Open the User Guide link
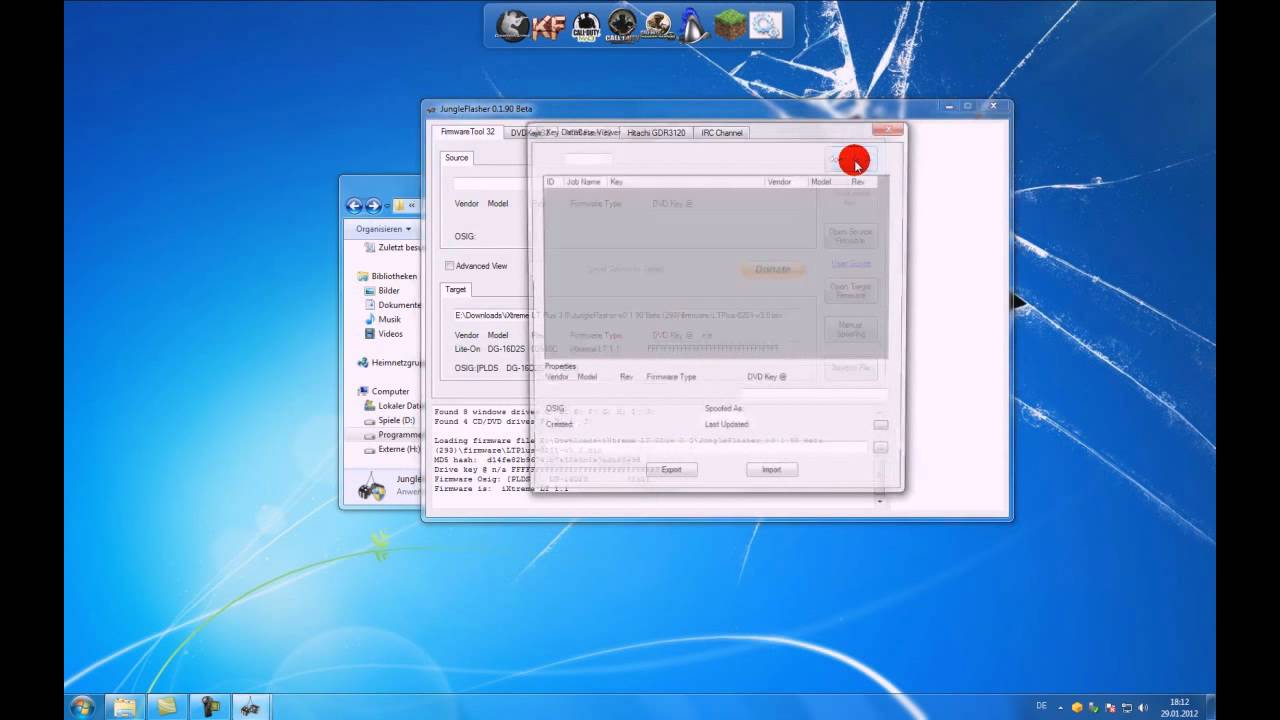This screenshot has height=720, width=1280. [851, 264]
